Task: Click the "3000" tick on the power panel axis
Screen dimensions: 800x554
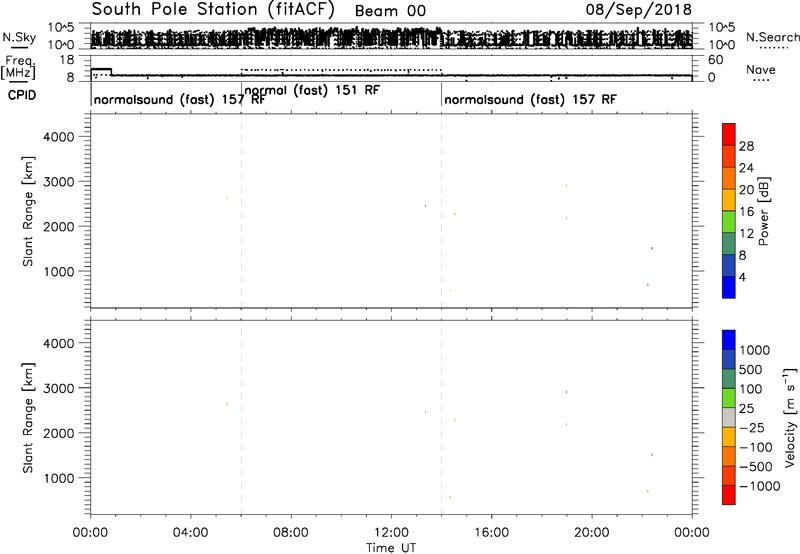Action: (58, 182)
